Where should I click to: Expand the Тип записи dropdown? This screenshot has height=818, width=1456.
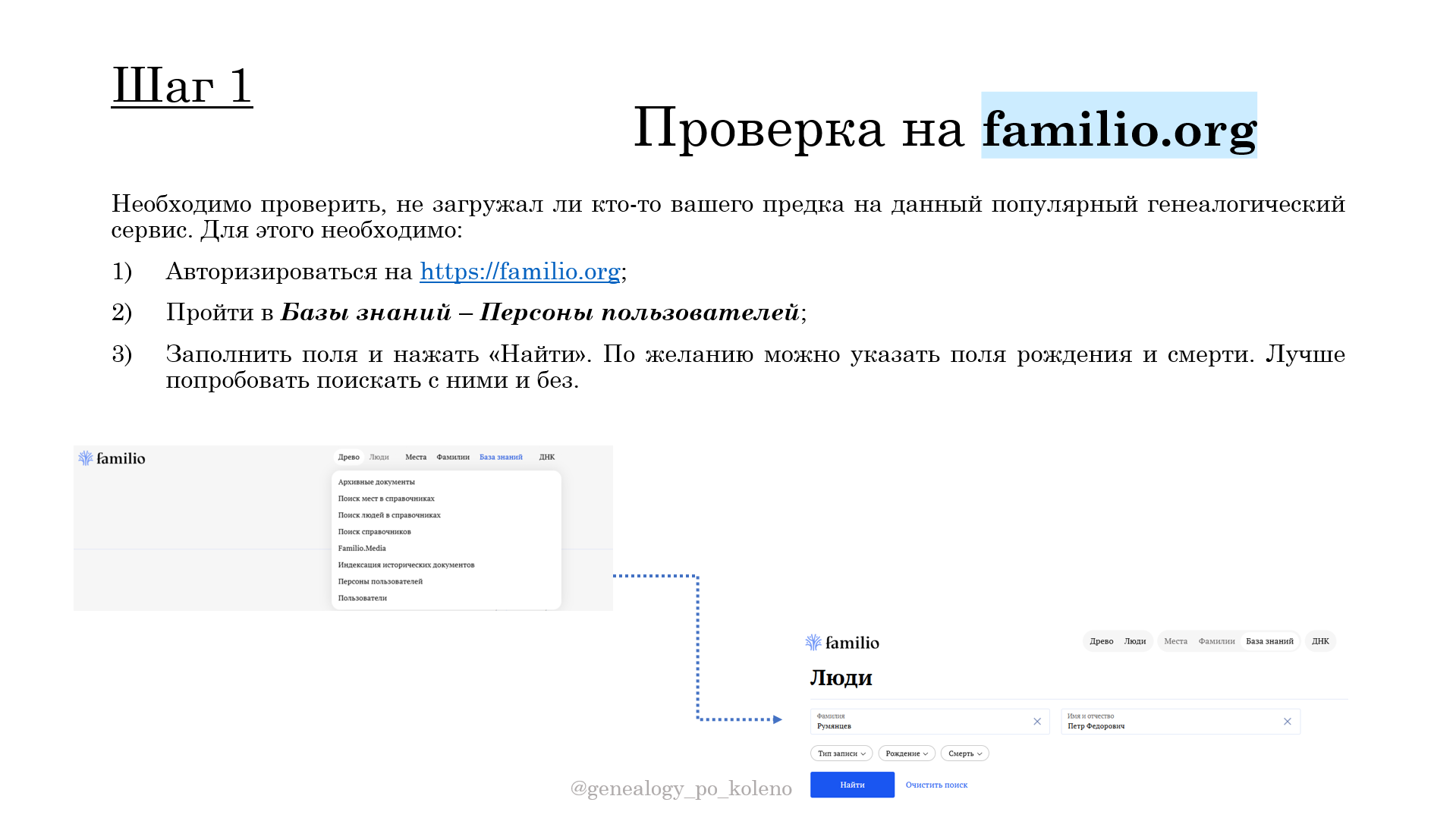point(841,754)
